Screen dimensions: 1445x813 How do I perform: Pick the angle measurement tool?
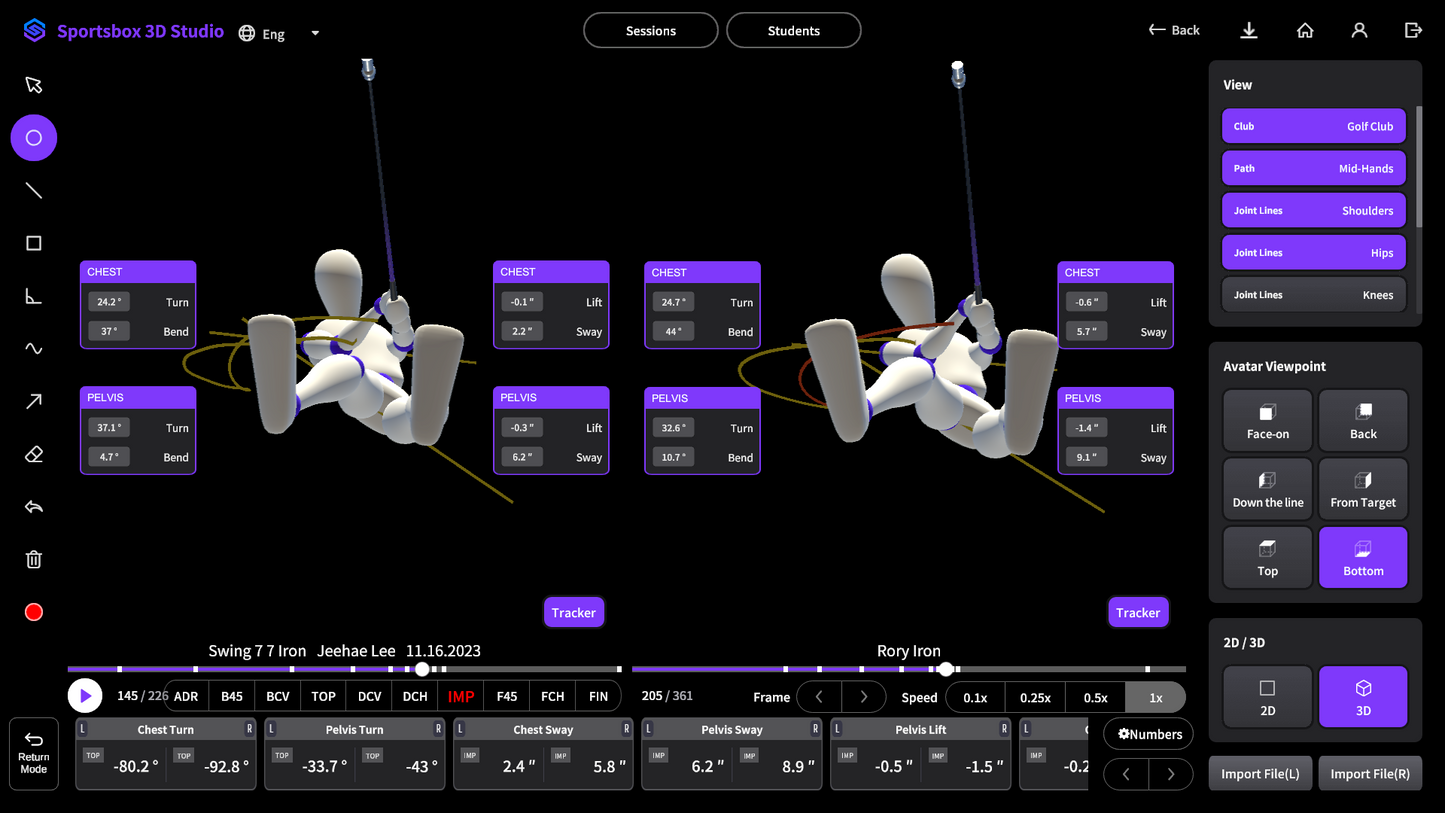34,296
